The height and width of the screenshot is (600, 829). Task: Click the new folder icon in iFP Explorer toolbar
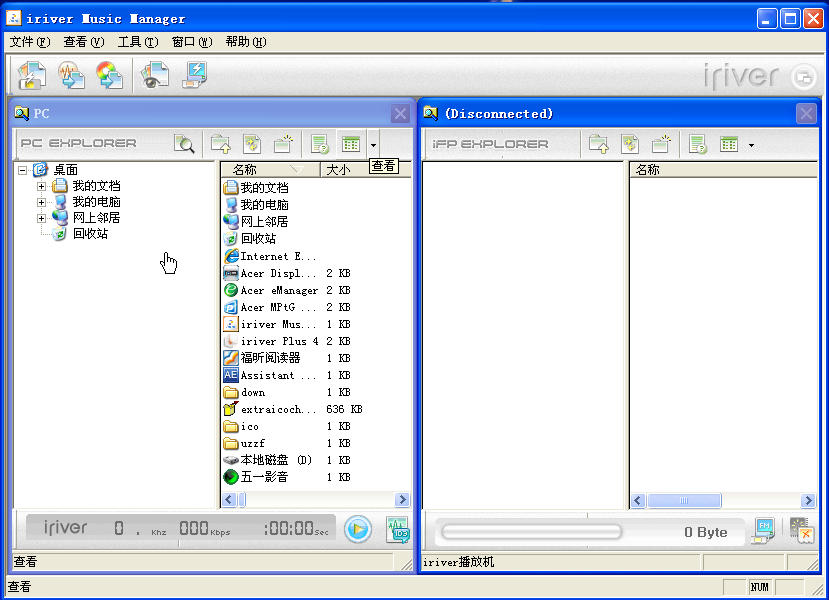(661, 143)
